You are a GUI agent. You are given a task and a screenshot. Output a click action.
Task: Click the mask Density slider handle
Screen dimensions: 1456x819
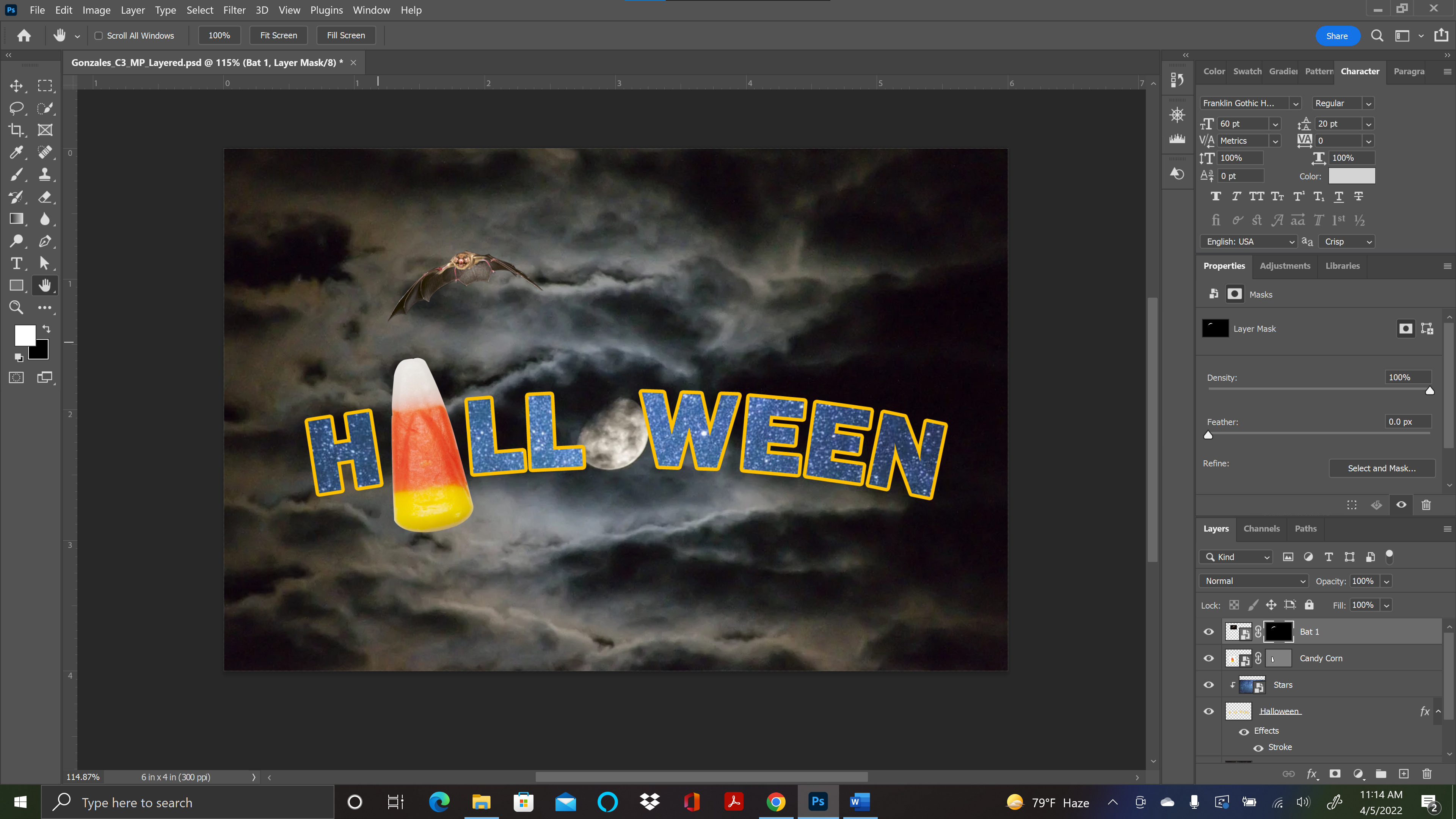click(x=1429, y=391)
